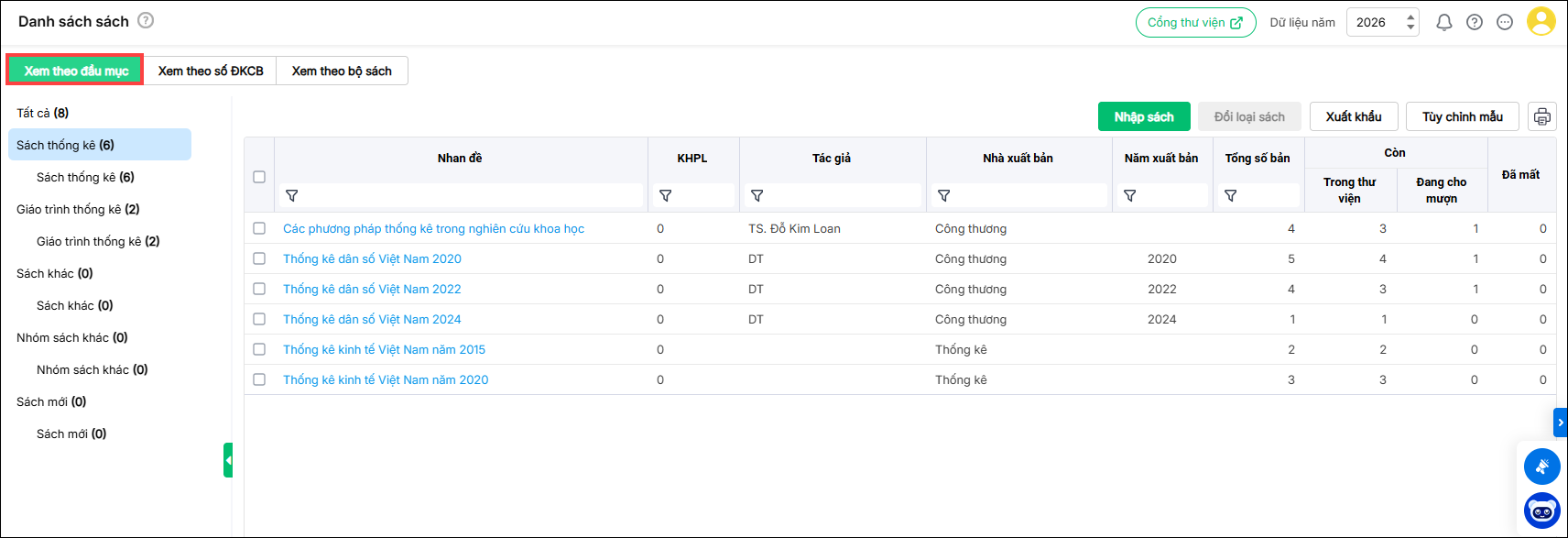Click the notification bell icon

pyautogui.click(x=1444, y=23)
